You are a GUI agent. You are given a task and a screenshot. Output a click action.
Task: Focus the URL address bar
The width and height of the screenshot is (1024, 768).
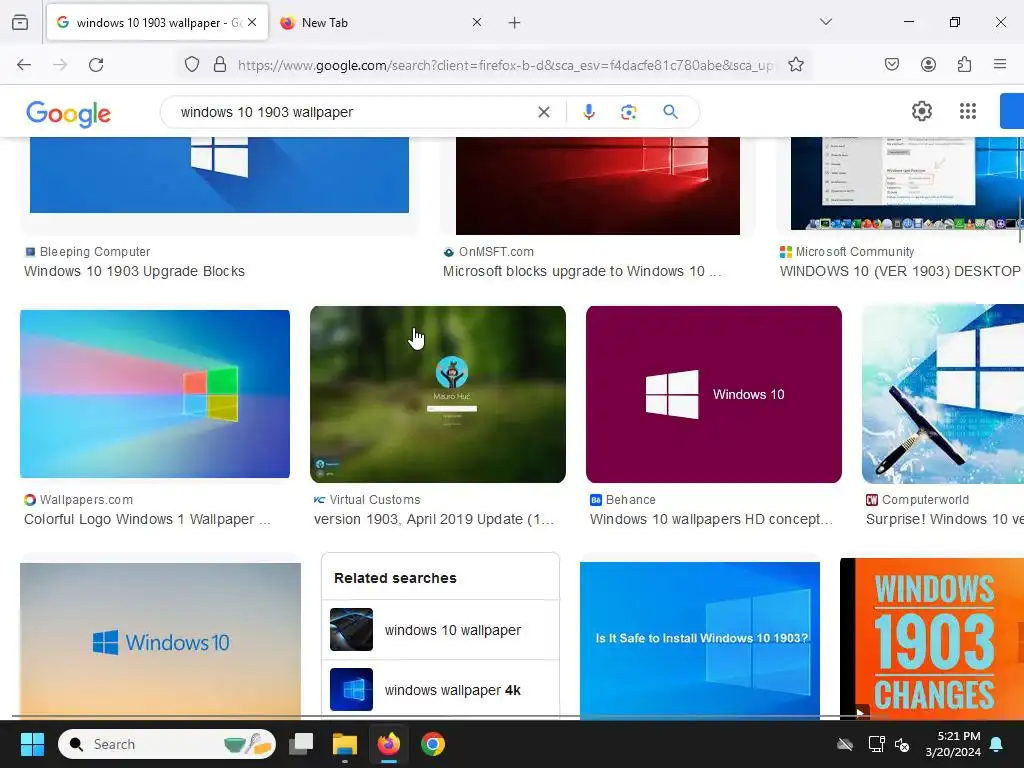tap(505, 65)
